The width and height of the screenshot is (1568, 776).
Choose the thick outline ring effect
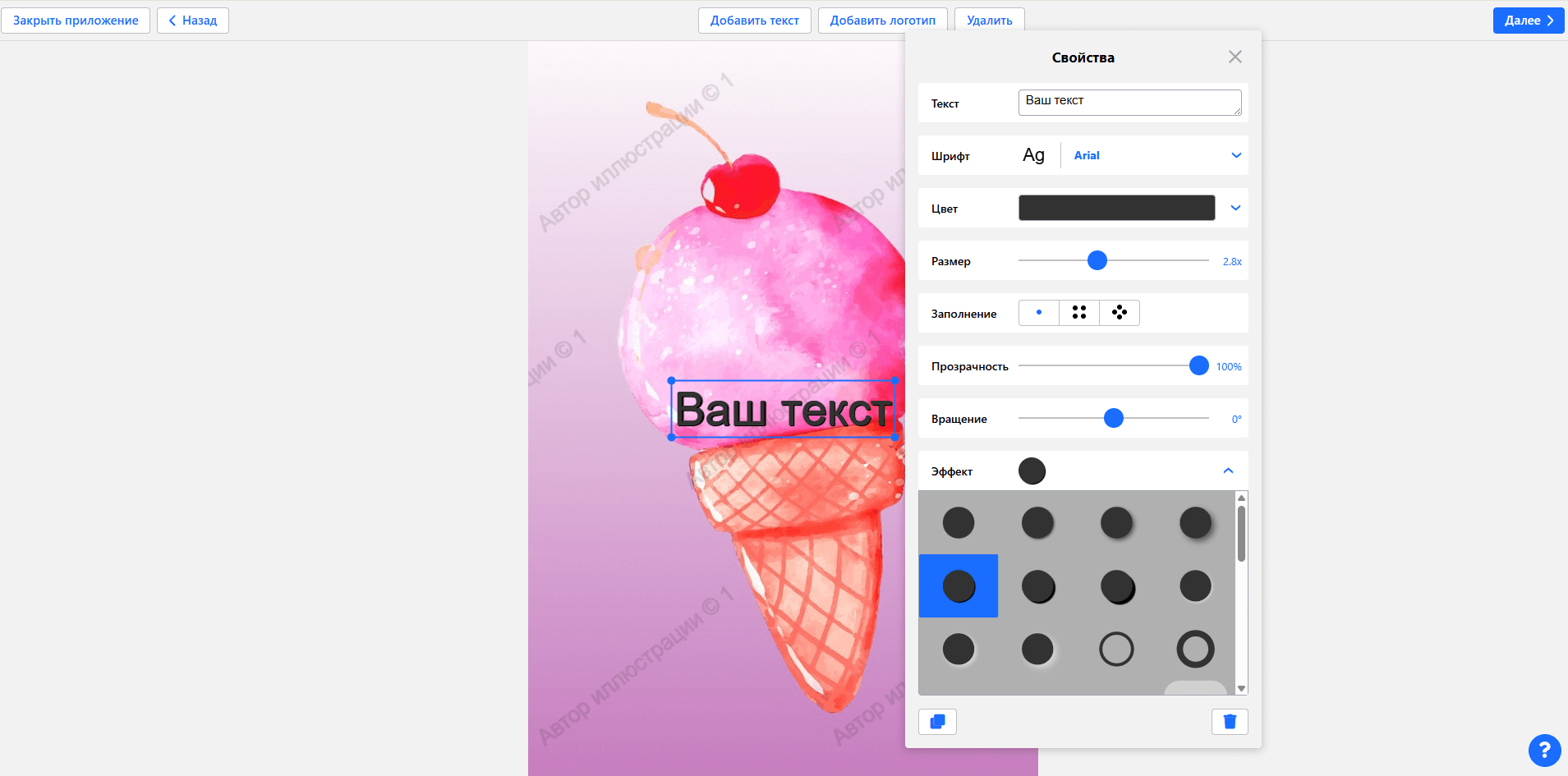pyautogui.click(x=1195, y=650)
